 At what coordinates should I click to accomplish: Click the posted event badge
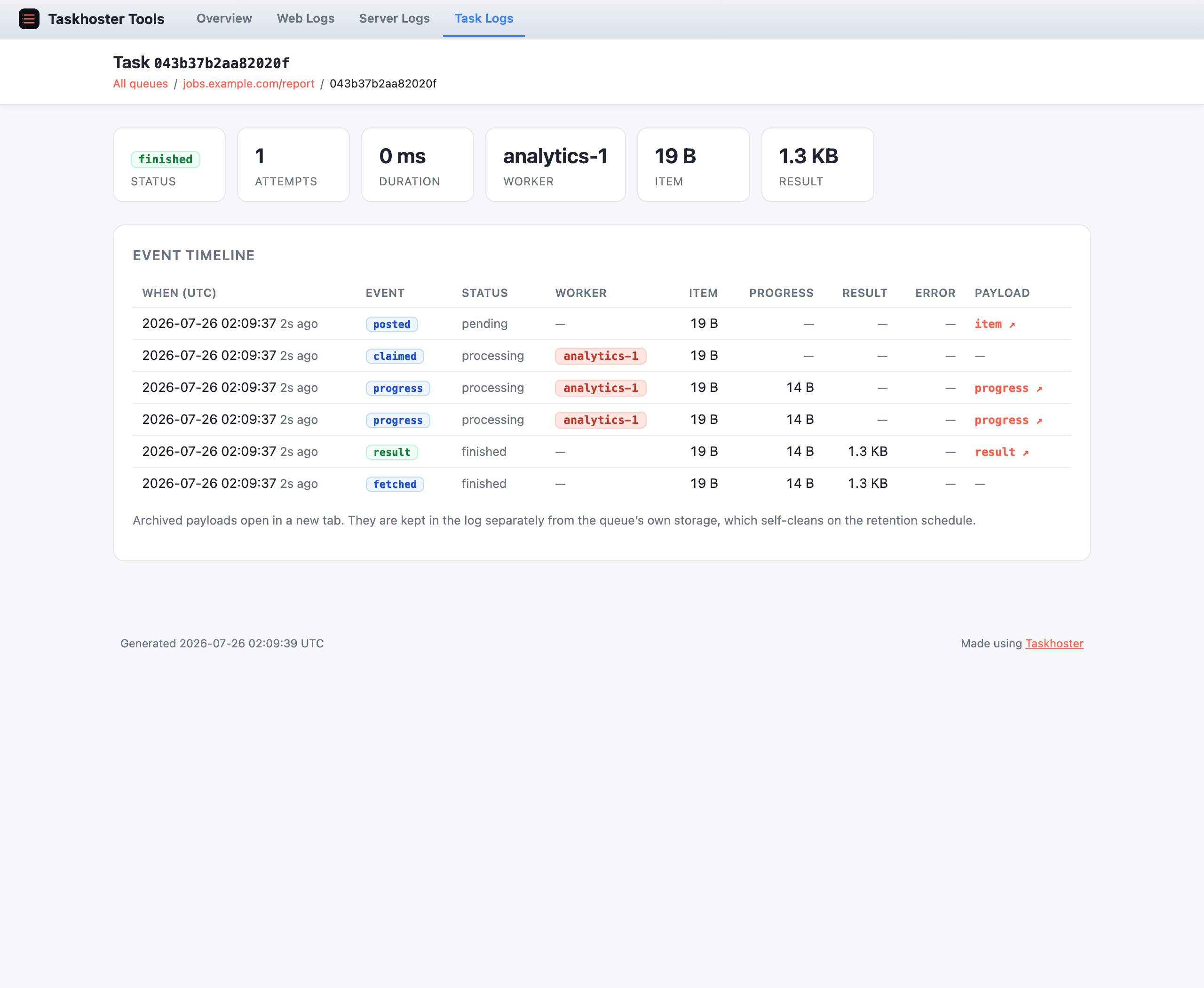pyautogui.click(x=391, y=325)
